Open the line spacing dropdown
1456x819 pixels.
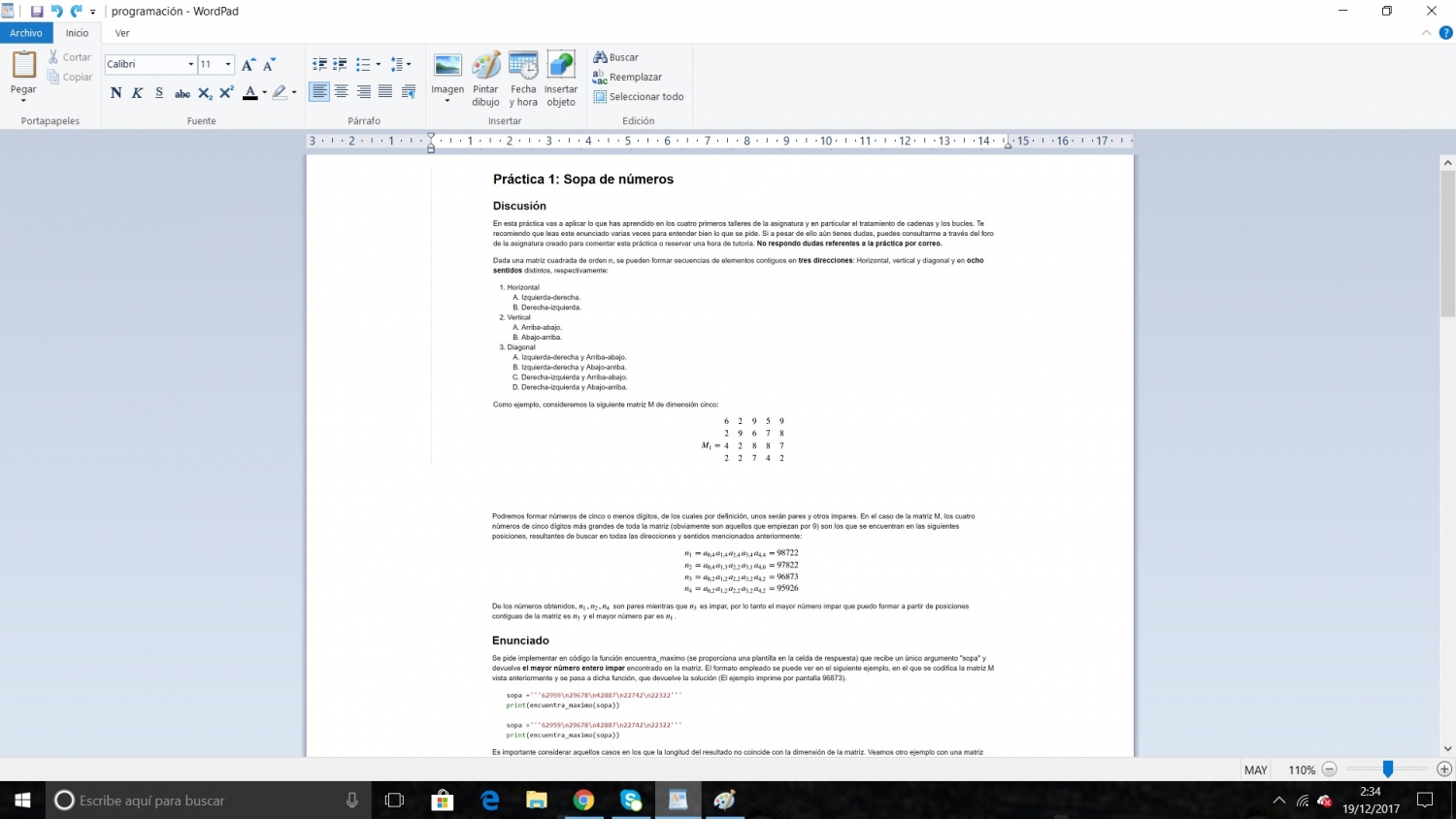pyautogui.click(x=400, y=64)
